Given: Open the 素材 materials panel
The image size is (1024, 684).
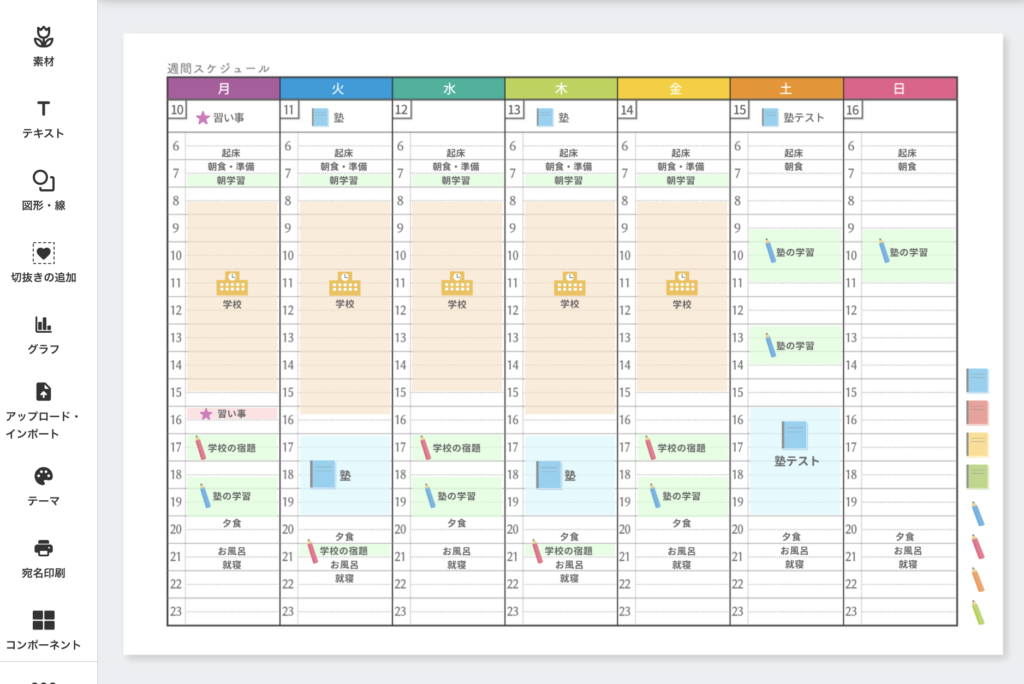Looking at the screenshot, I should pyautogui.click(x=43, y=47).
